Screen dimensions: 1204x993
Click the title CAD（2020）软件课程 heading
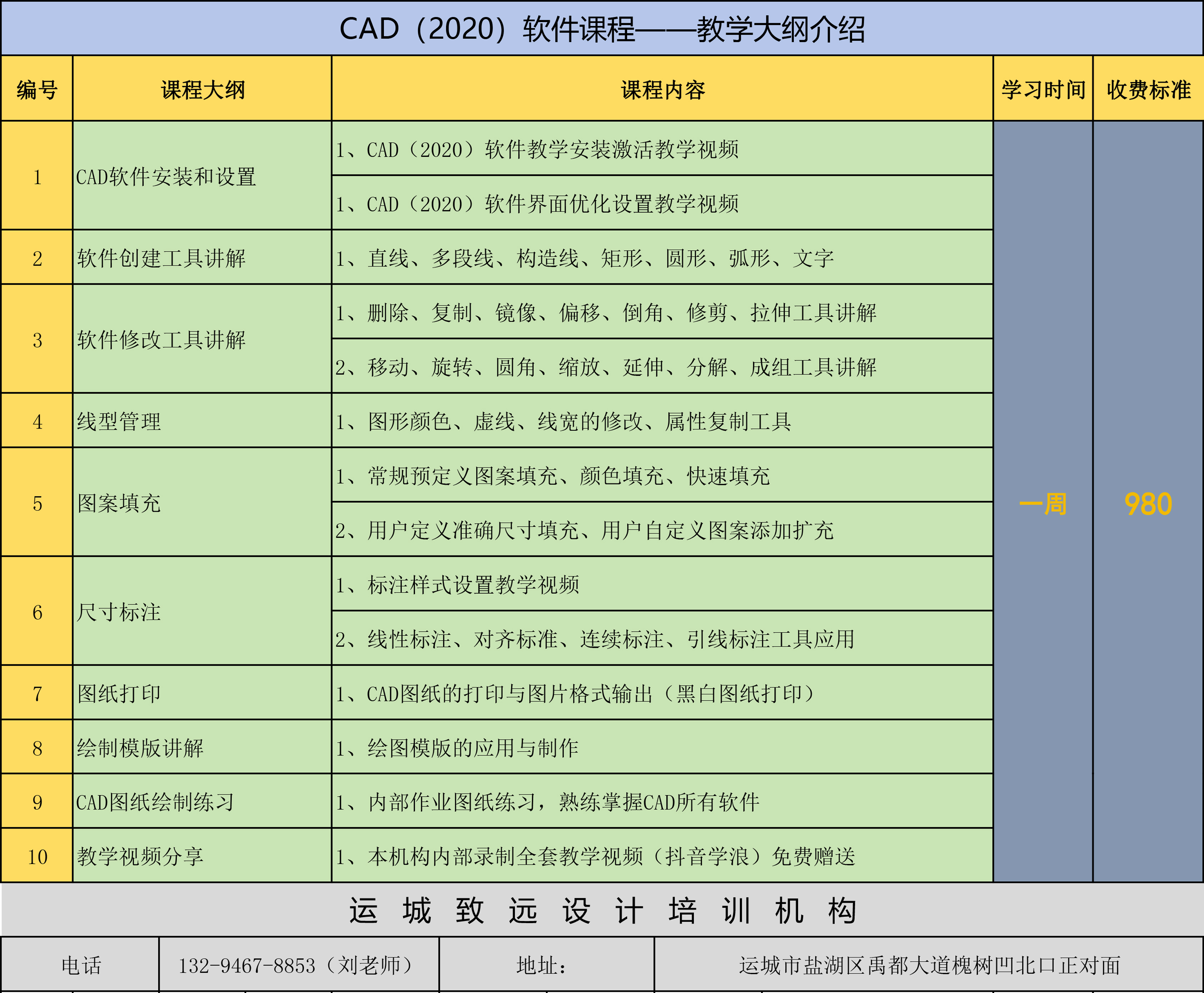point(602,29)
